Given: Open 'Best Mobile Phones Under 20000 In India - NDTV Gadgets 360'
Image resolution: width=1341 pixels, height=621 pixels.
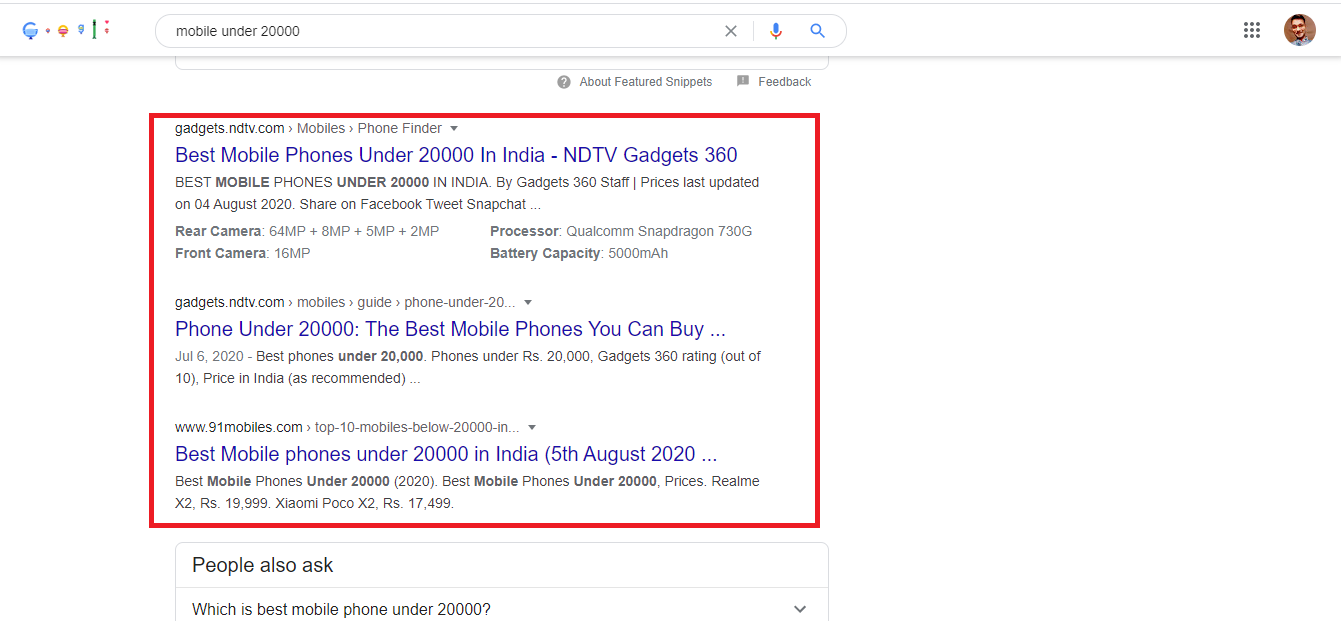Looking at the screenshot, I should 455,155.
